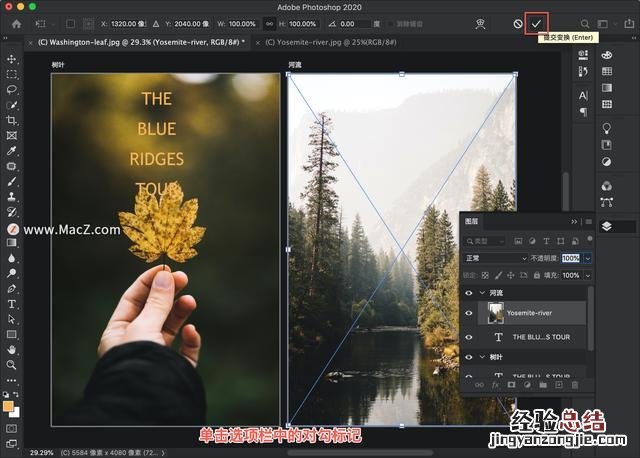The height and width of the screenshot is (458, 640).
Task: Cancel transform with the circle-slash icon
Action: coord(518,24)
